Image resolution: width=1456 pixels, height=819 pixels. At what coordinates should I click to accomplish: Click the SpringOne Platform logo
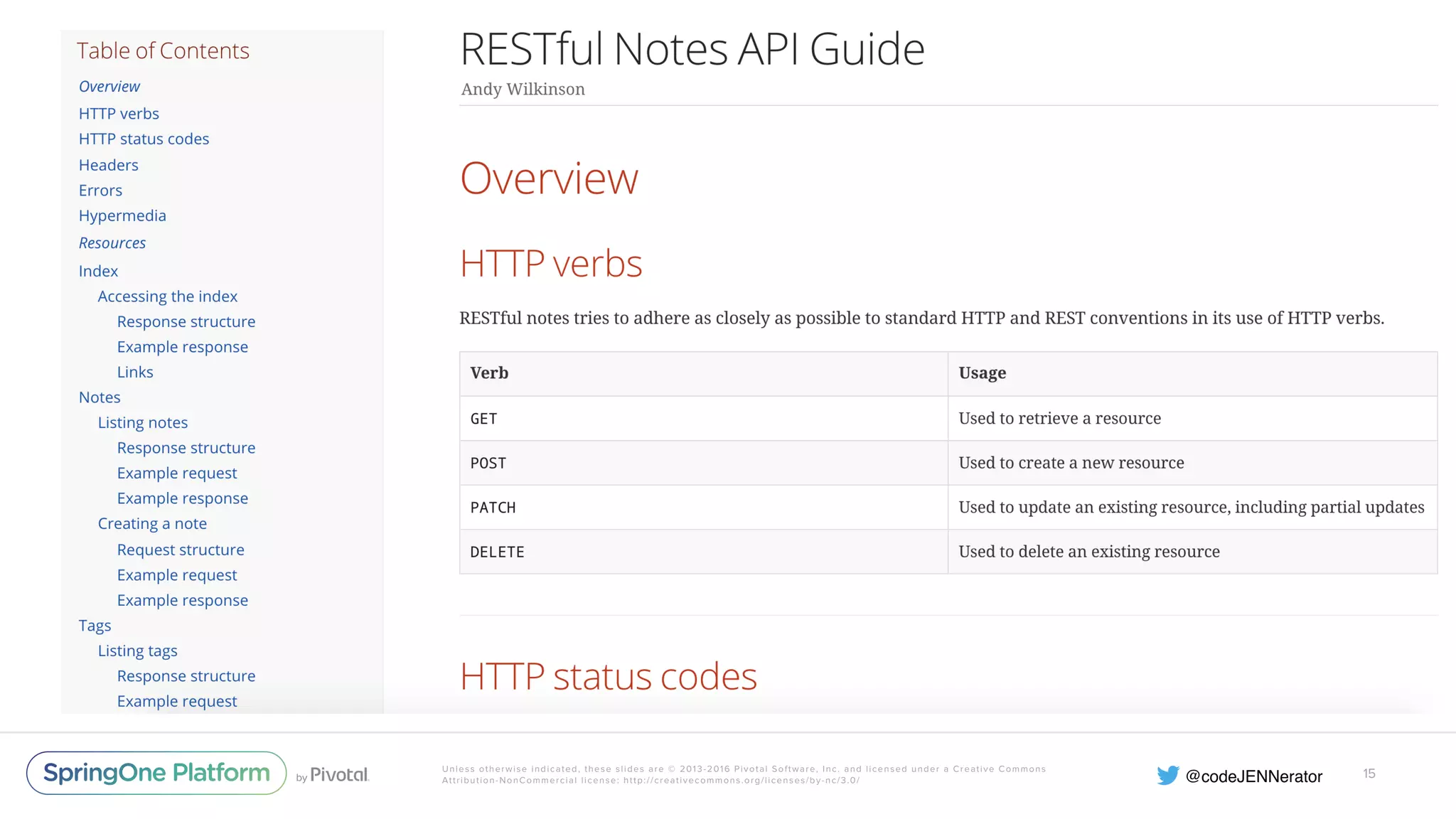point(156,773)
